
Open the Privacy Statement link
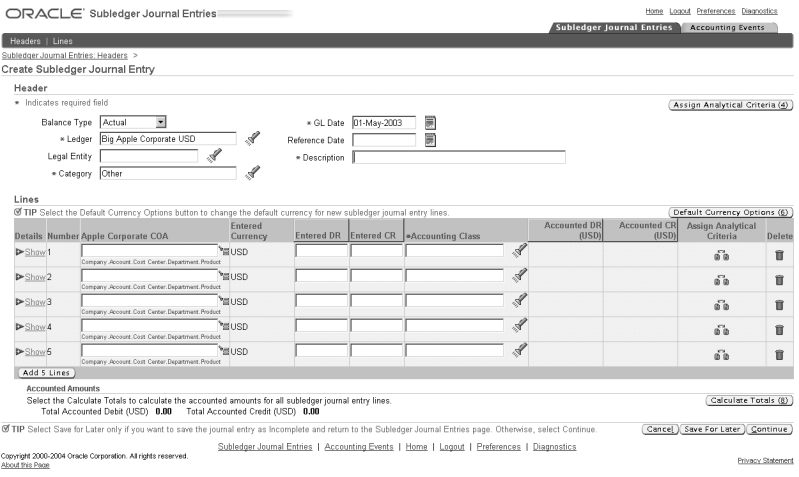765,461
